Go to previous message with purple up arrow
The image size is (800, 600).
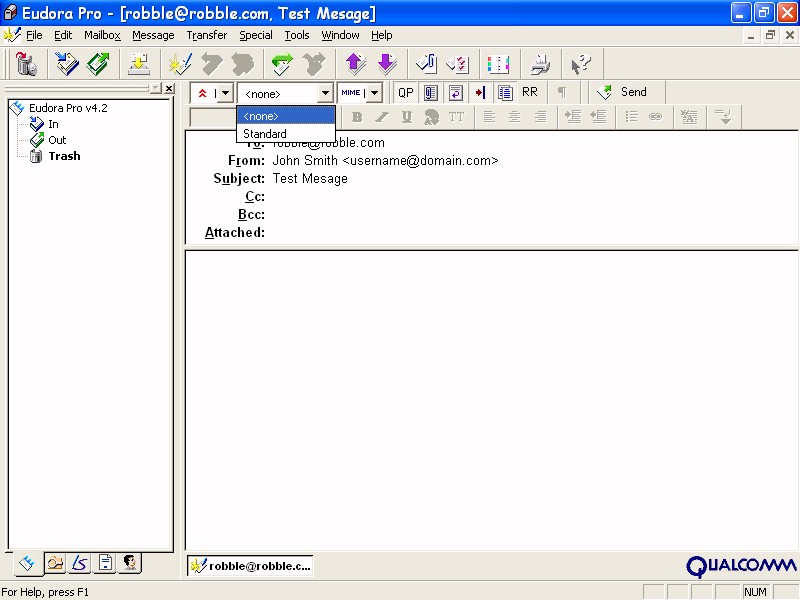(356, 64)
